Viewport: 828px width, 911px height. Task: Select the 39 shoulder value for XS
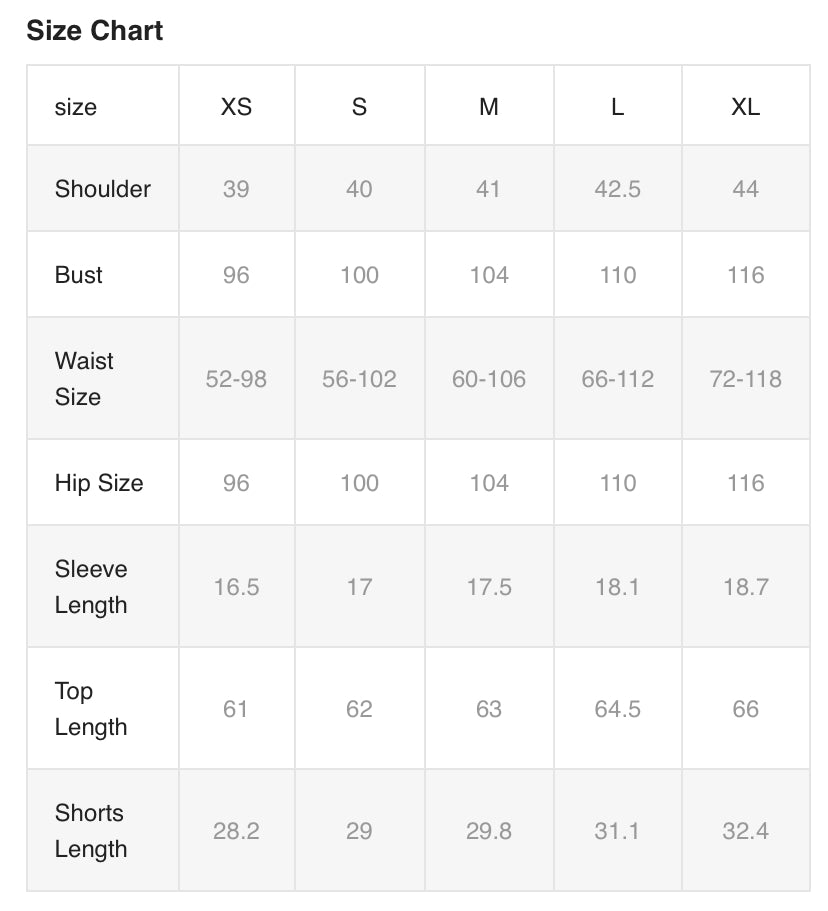click(x=236, y=189)
